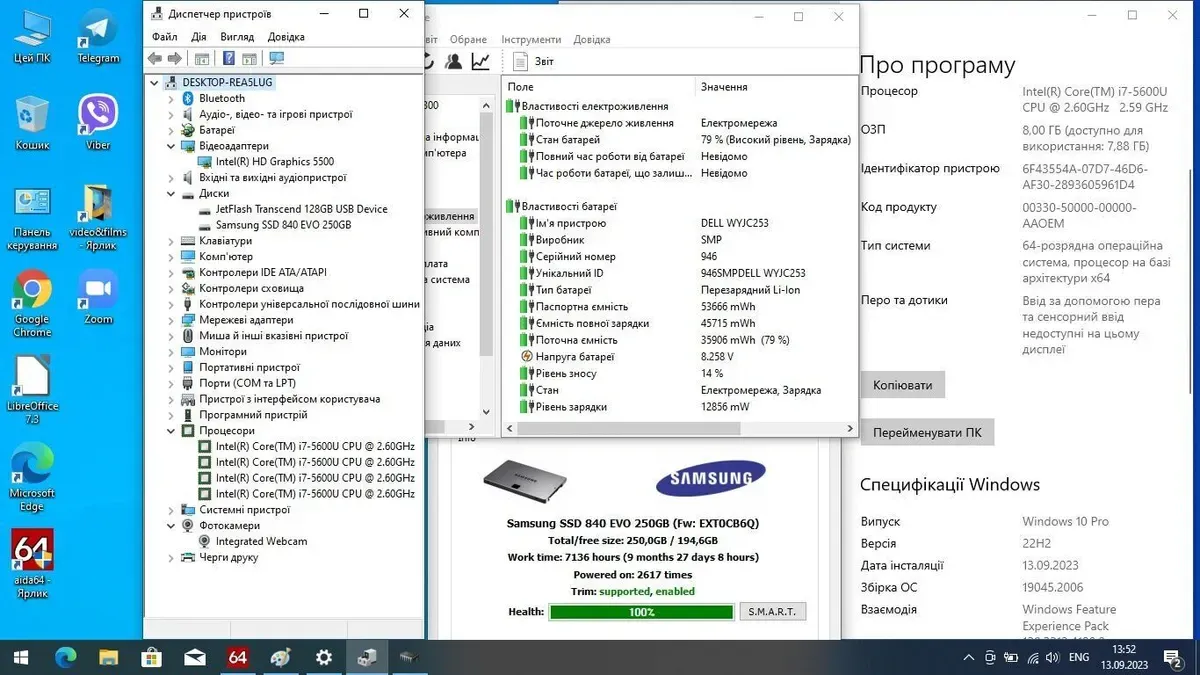Click the green Health 100% bar

point(641,612)
